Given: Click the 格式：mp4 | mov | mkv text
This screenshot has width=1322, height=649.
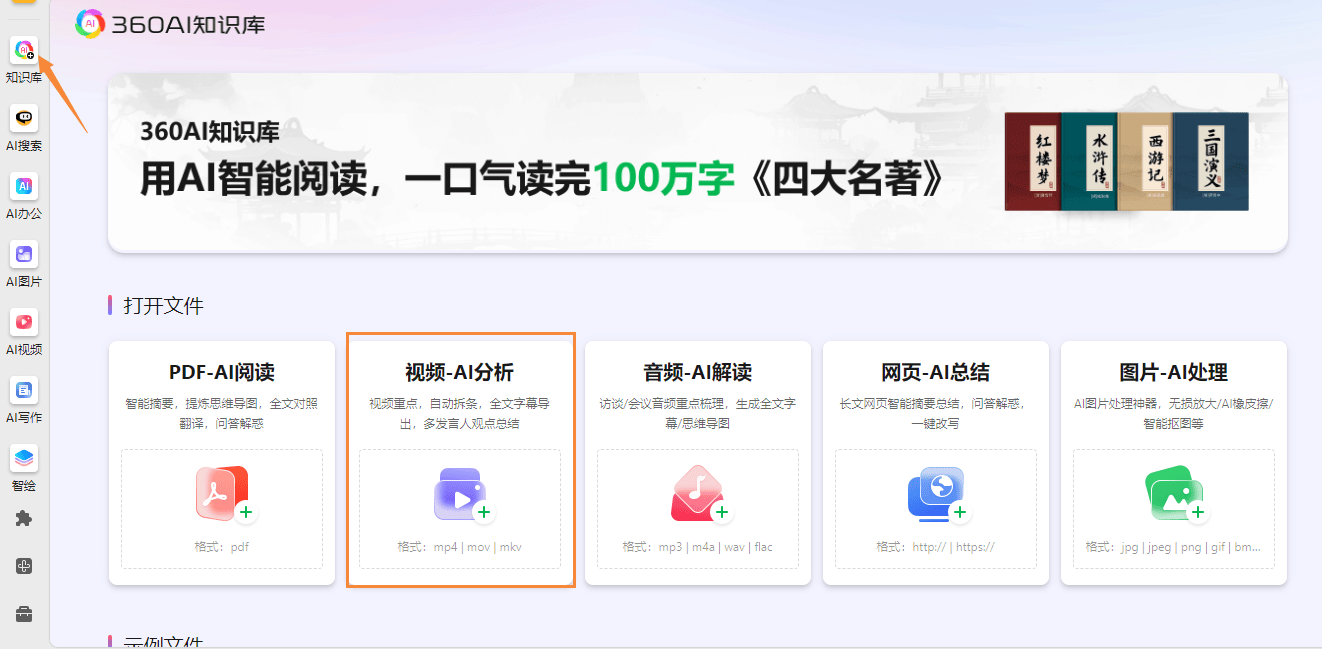Looking at the screenshot, I should [x=460, y=547].
